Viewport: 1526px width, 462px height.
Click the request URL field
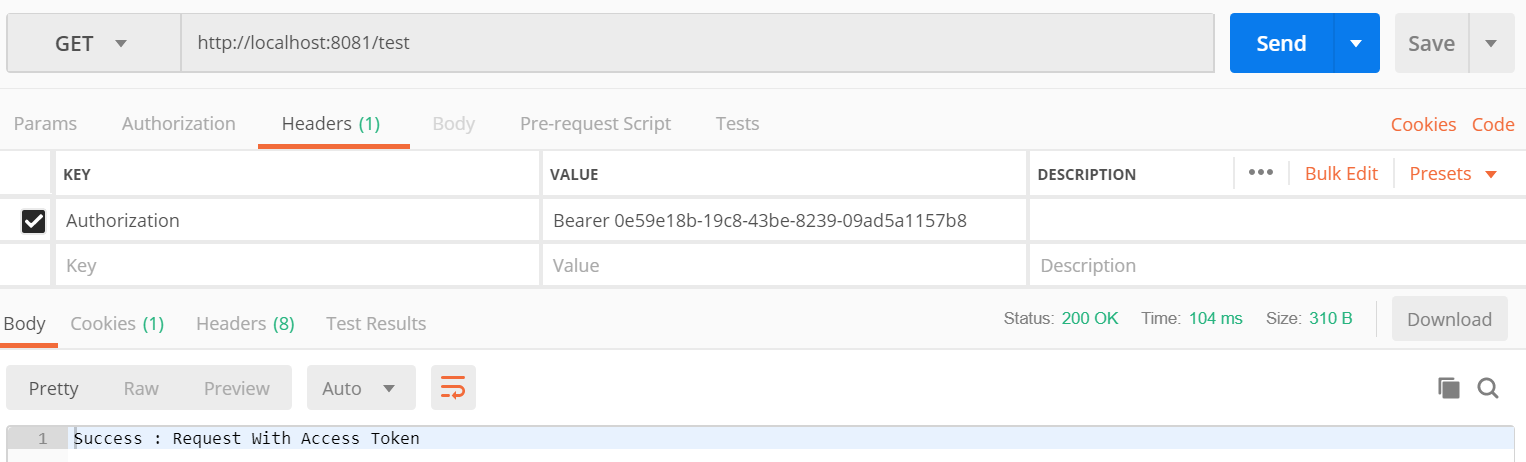point(697,43)
